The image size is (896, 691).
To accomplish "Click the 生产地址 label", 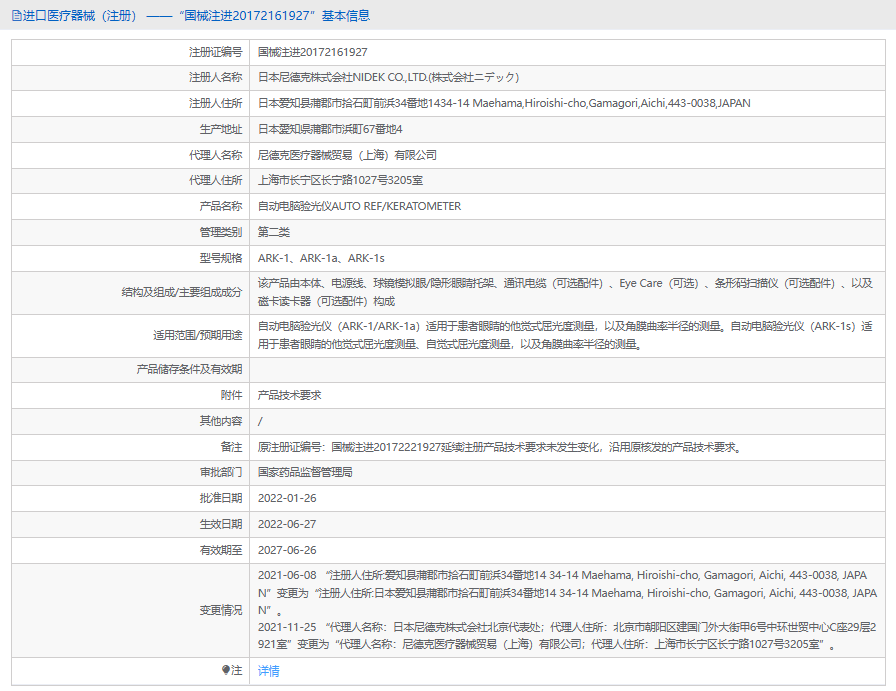I will (x=221, y=129).
